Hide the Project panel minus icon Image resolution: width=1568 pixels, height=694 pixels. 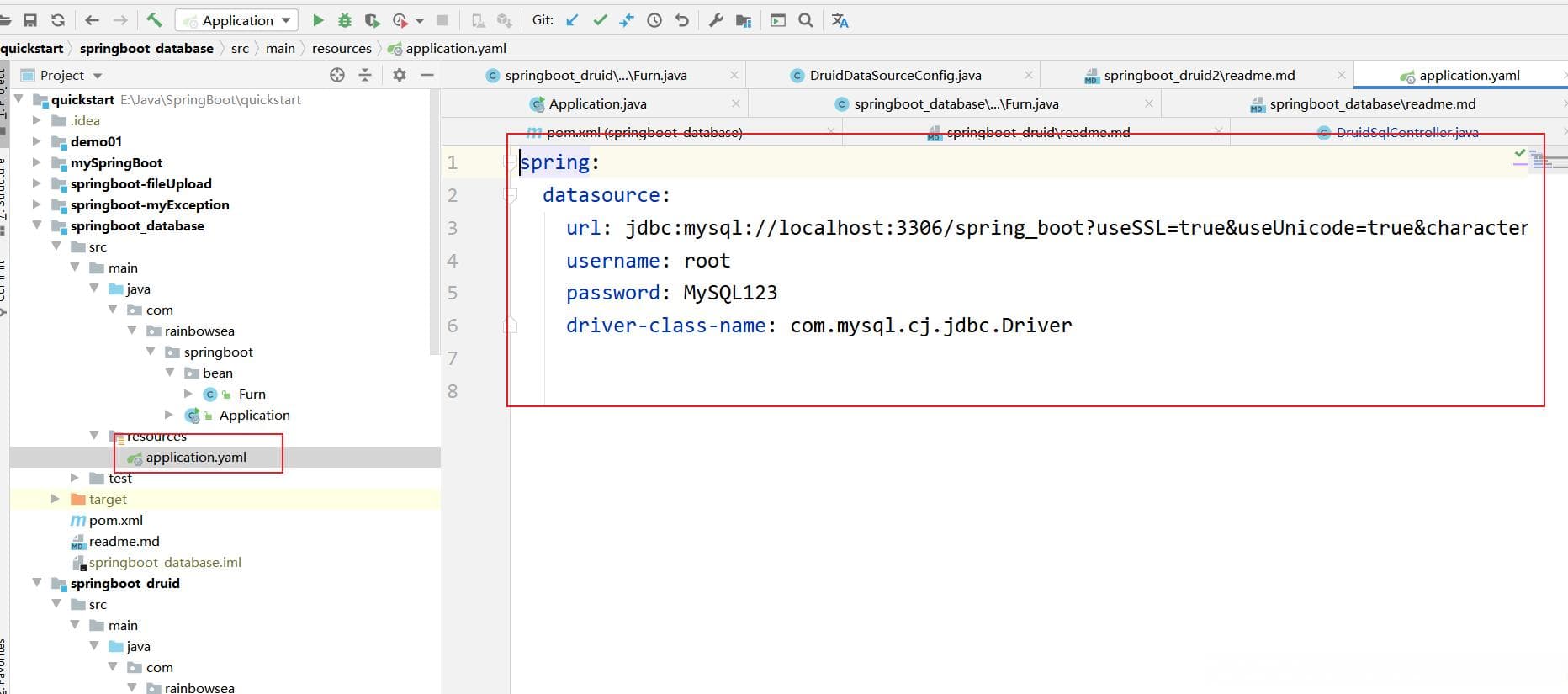click(427, 75)
